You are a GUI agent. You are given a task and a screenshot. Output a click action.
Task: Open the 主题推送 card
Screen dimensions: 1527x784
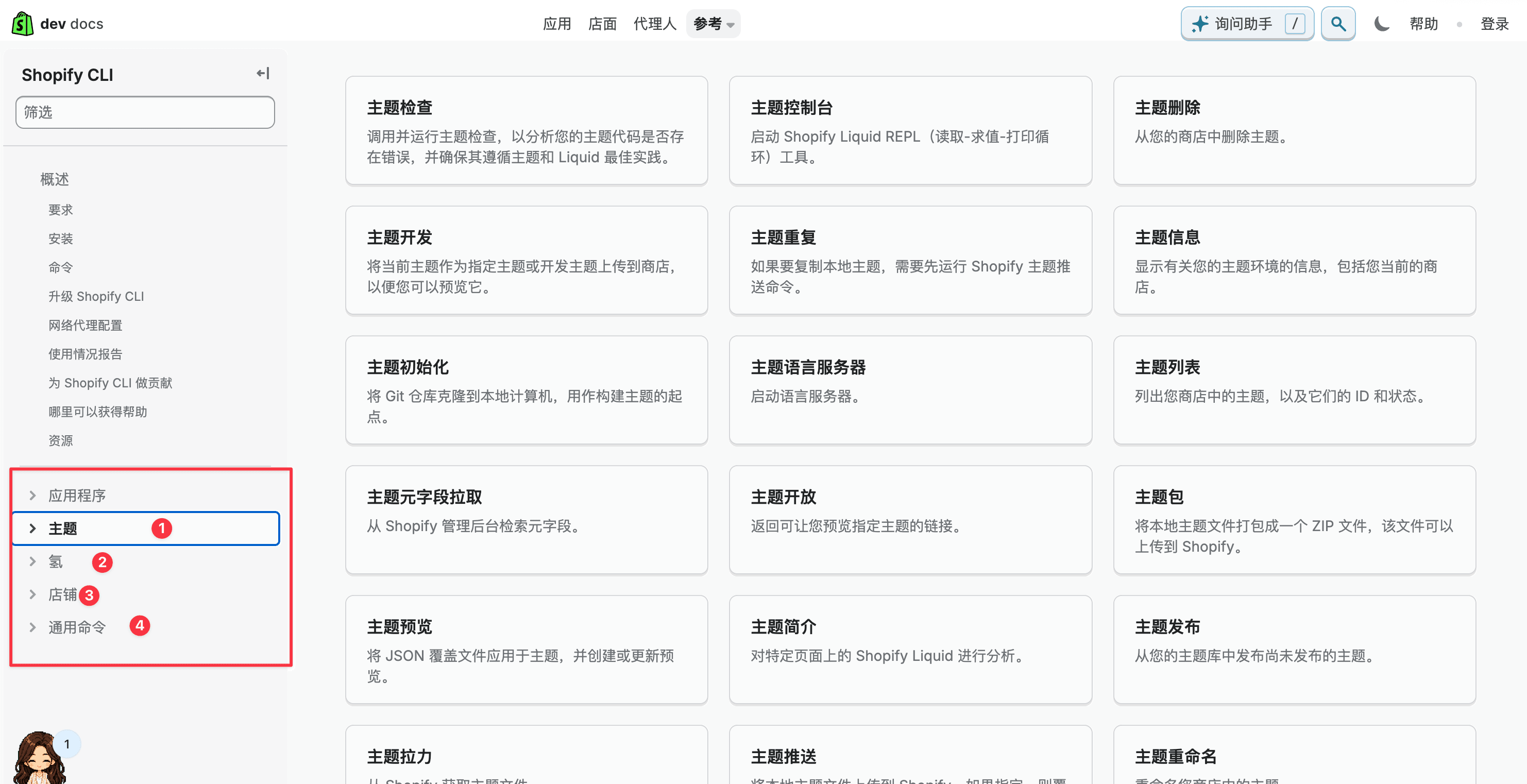click(910, 754)
